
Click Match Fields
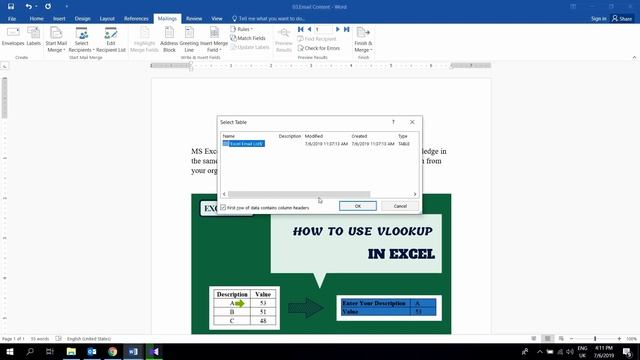(248, 38)
